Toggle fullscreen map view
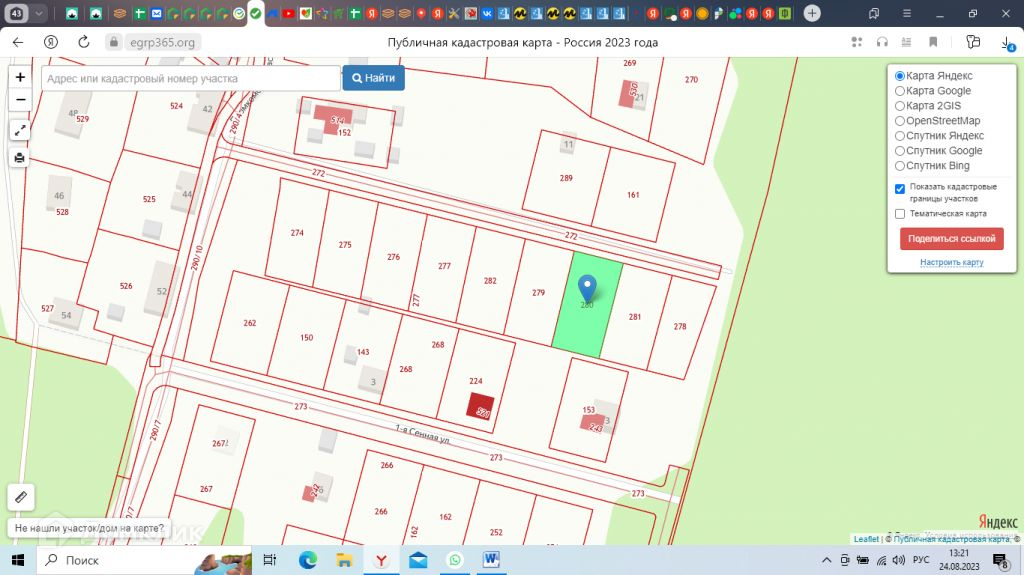The height and width of the screenshot is (575, 1024). coord(20,131)
